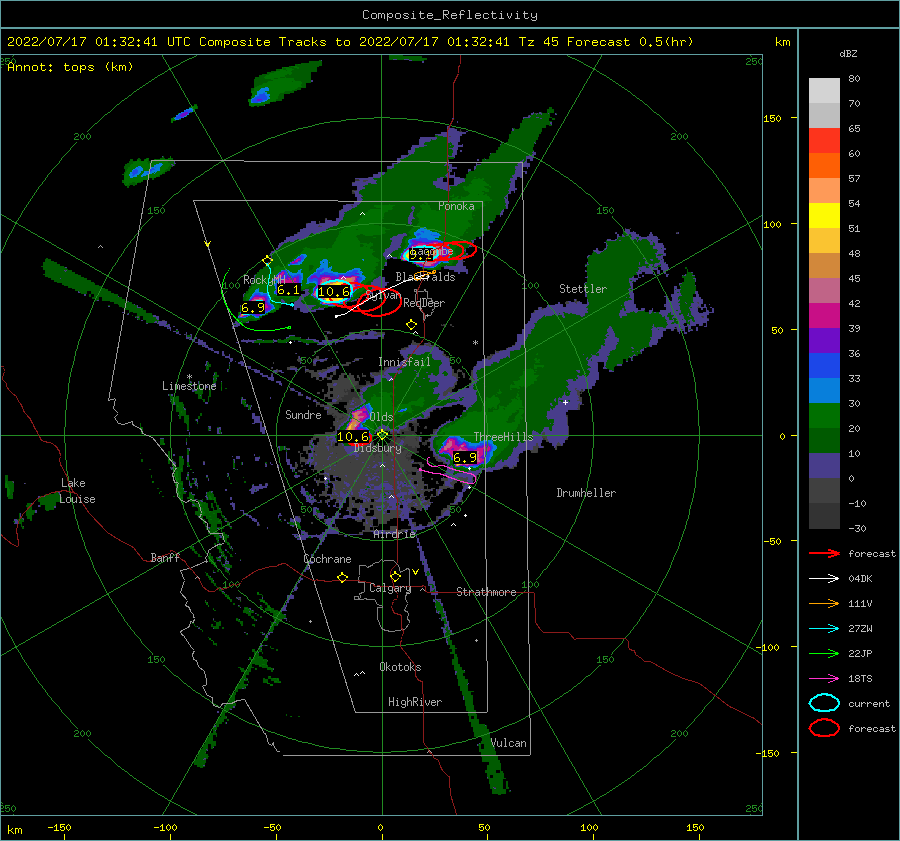
Task: Click the red forecast arrow in legend
Action: click(x=824, y=553)
